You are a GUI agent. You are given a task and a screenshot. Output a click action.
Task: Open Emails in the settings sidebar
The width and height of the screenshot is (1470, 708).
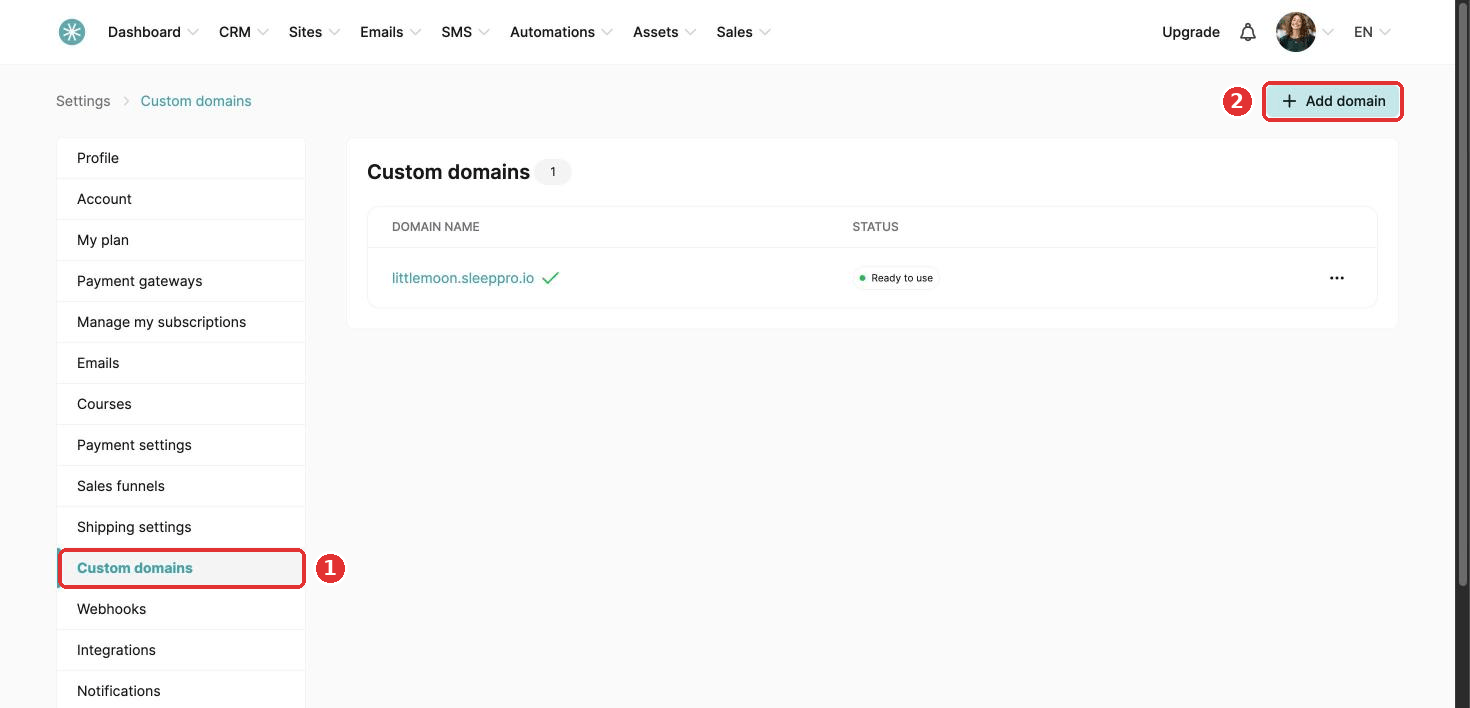(x=181, y=363)
